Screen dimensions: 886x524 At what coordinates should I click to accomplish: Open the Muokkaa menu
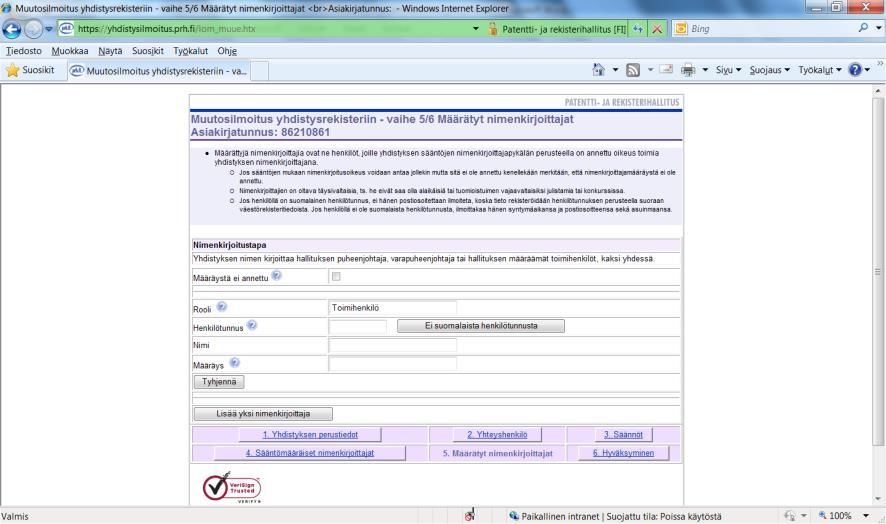click(70, 51)
